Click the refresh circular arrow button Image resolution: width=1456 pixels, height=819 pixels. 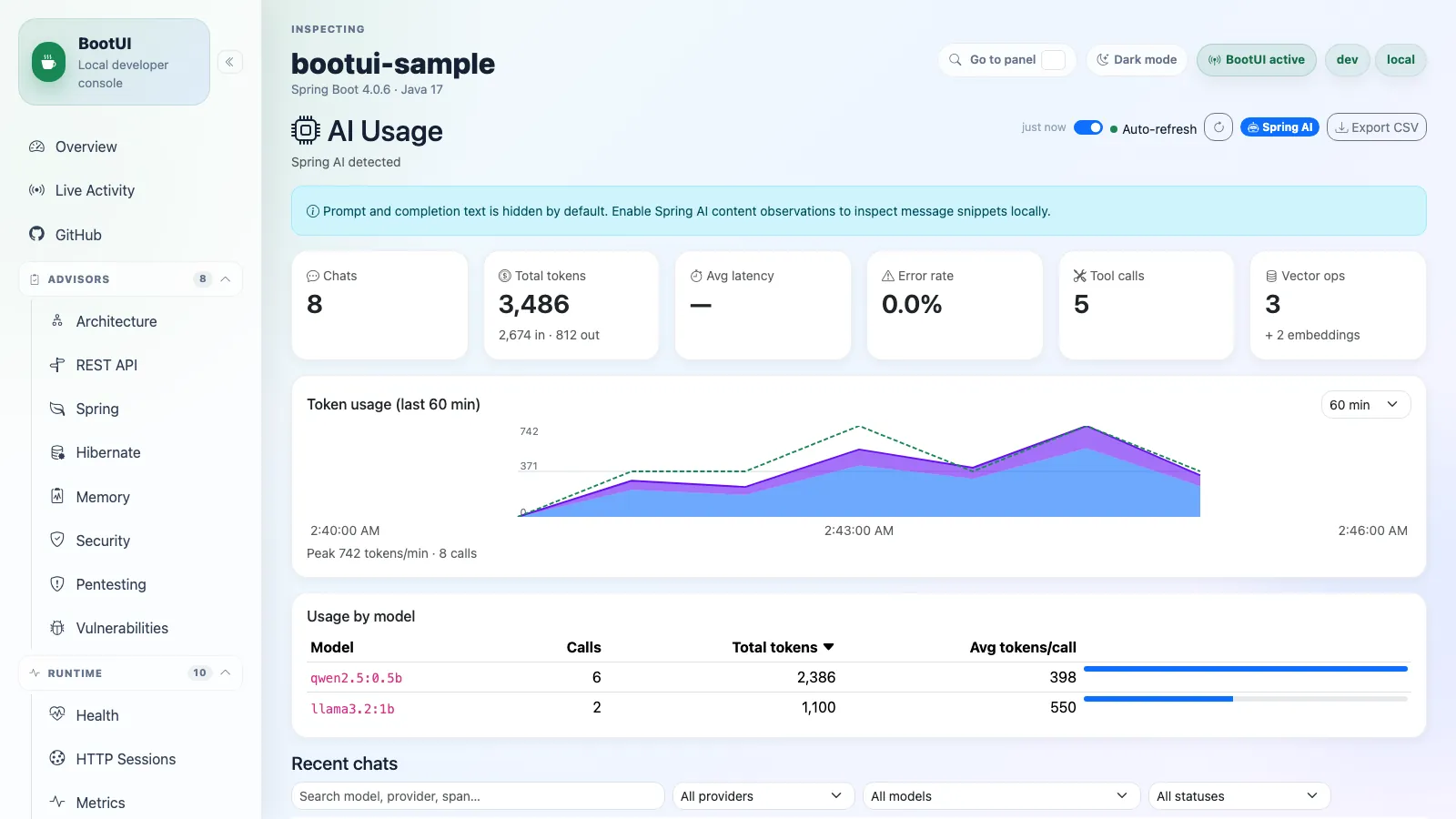click(x=1218, y=127)
